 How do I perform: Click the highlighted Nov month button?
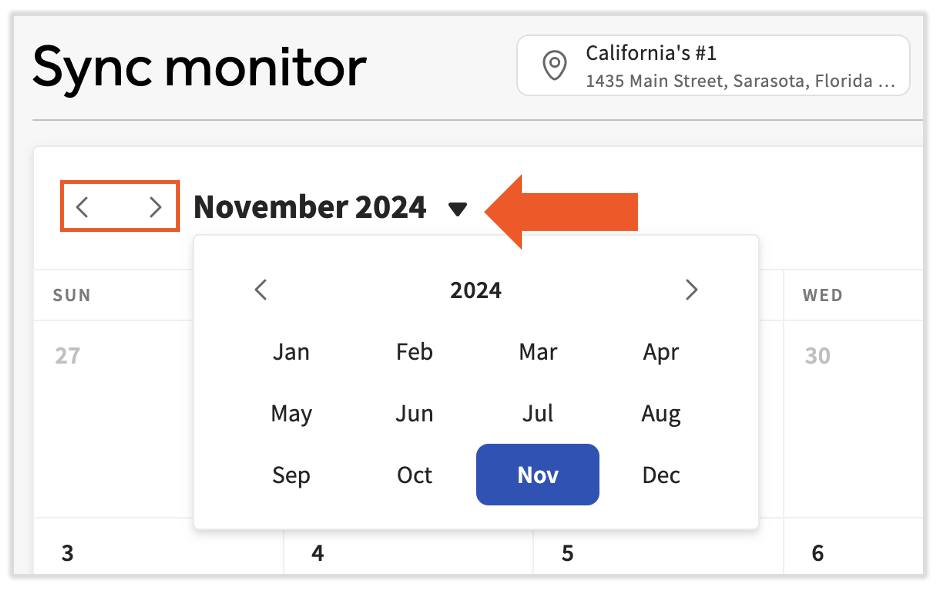[538, 475]
